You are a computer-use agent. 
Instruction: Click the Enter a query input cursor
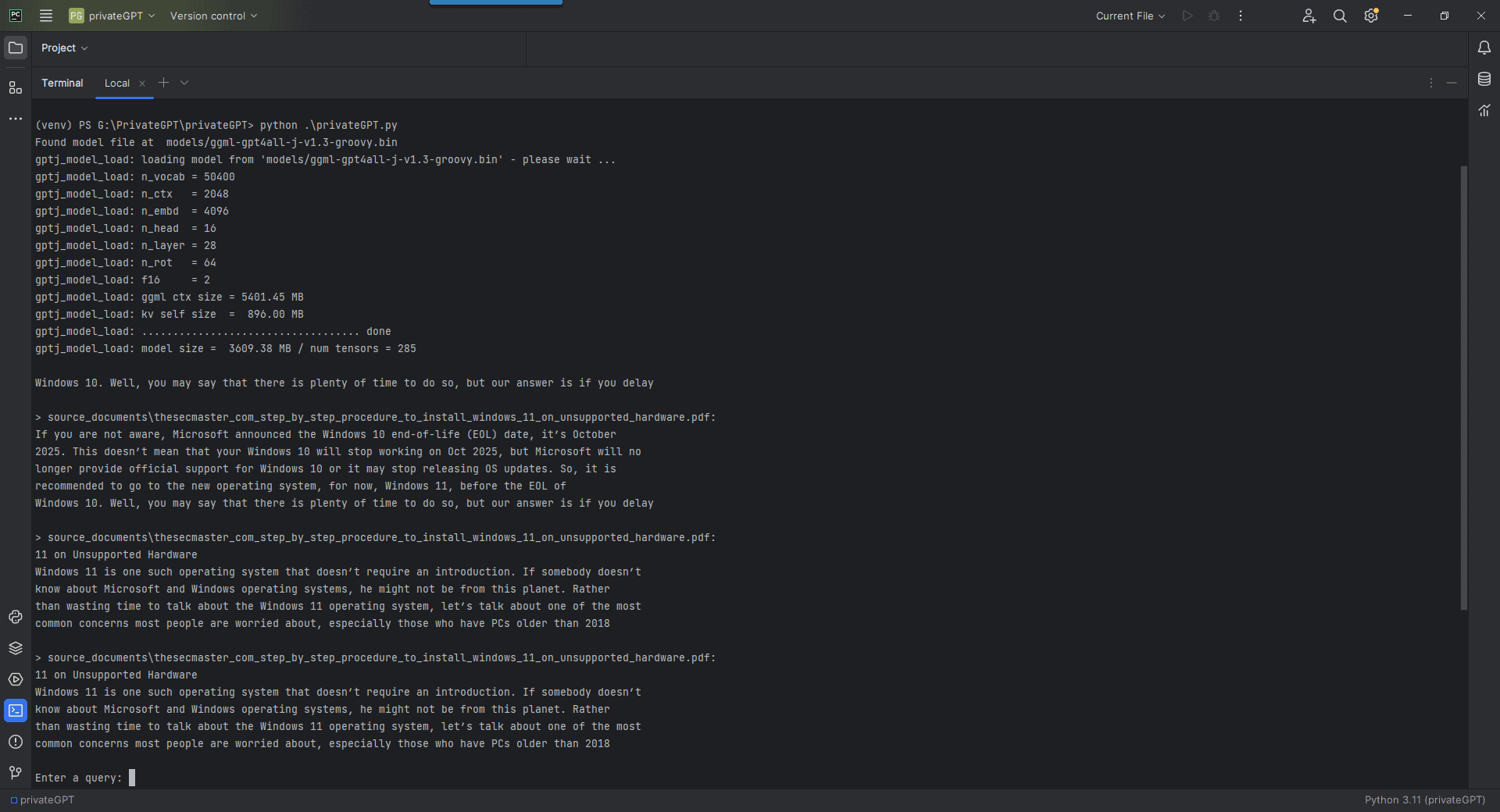pos(132,778)
